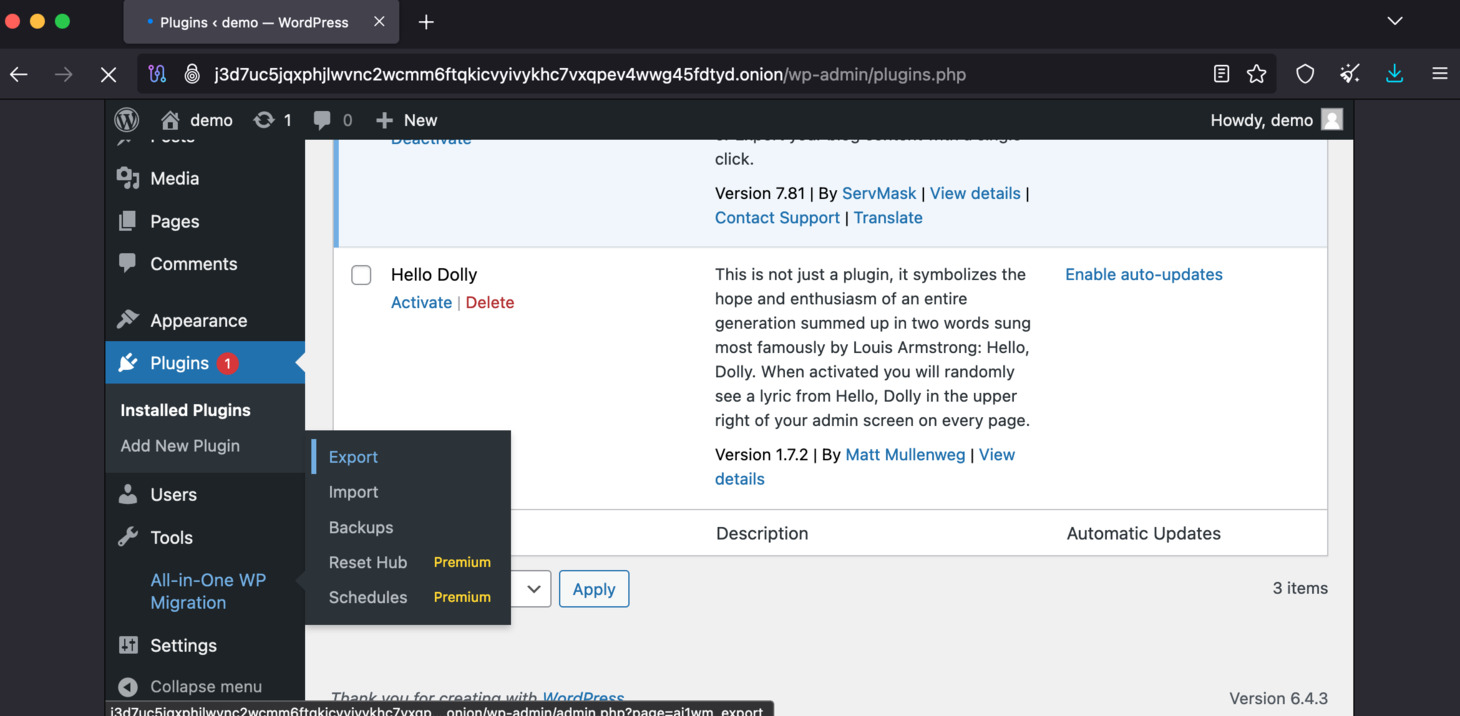Viewport: 1460px width, 716px height.
Task: Open the WordPress logo menu
Action: [127, 120]
